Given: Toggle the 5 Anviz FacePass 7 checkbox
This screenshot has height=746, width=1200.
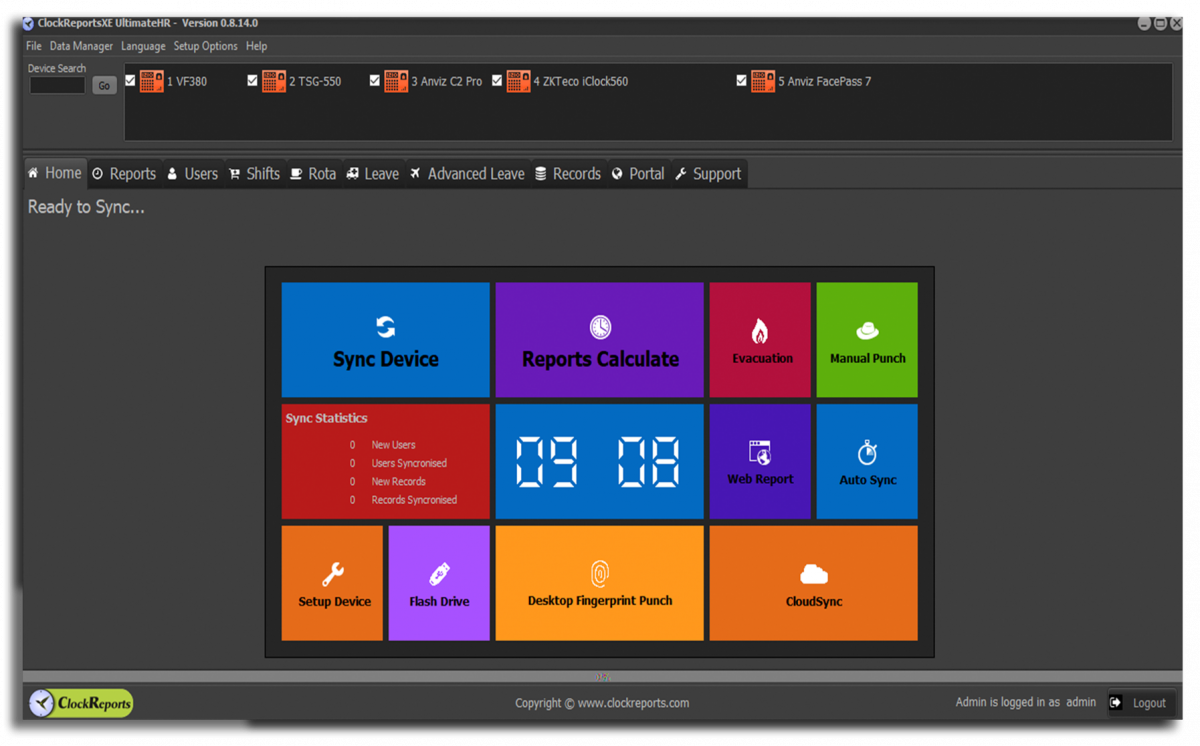Looking at the screenshot, I should tap(741, 81).
